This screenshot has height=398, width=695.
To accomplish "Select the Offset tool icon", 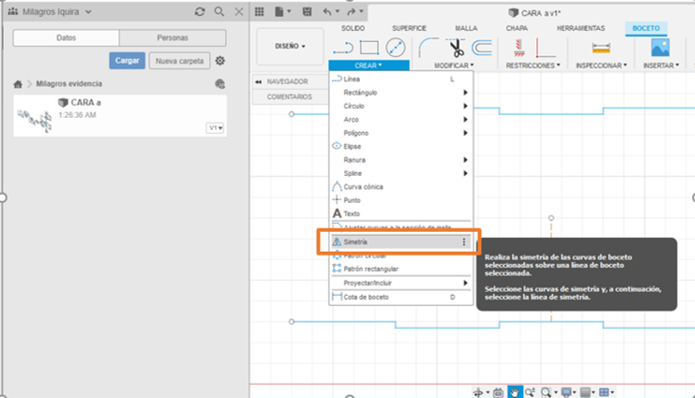I will pos(482,47).
